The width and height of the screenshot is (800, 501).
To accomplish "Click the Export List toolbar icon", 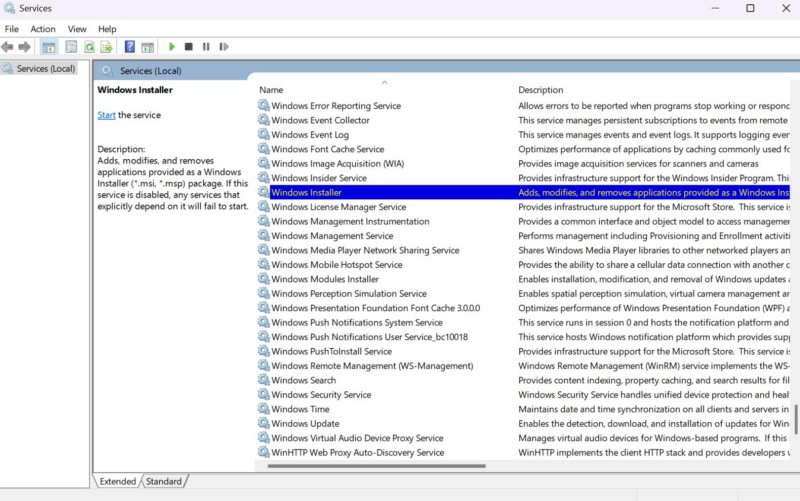I will 106,47.
